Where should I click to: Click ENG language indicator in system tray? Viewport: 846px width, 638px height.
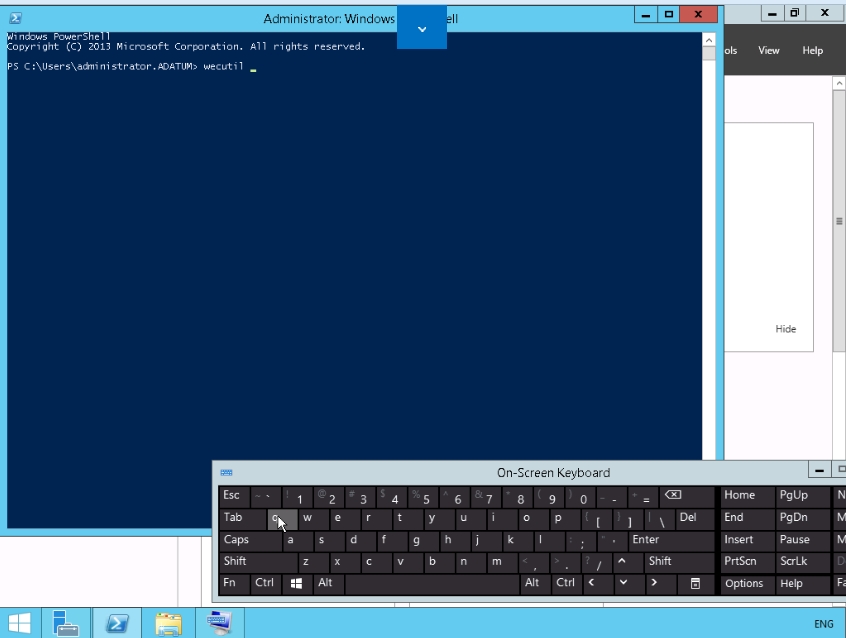pos(823,624)
